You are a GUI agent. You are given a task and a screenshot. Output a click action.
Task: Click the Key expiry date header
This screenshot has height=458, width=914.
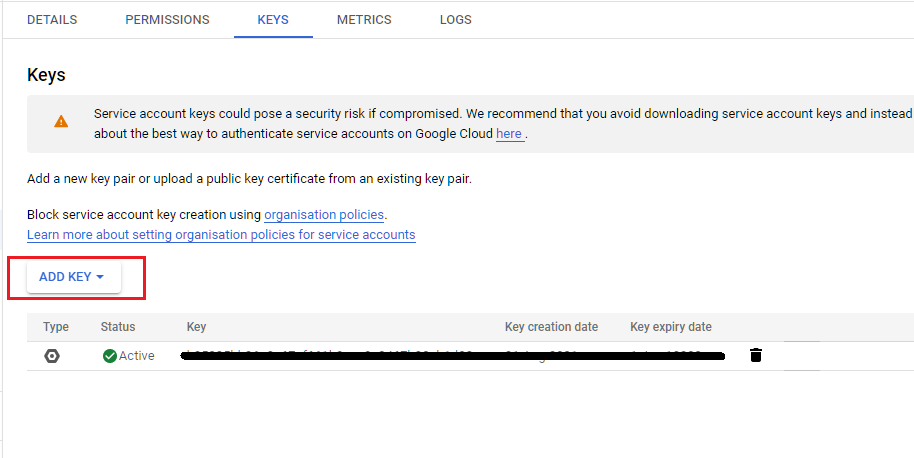pyautogui.click(x=671, y=327)
